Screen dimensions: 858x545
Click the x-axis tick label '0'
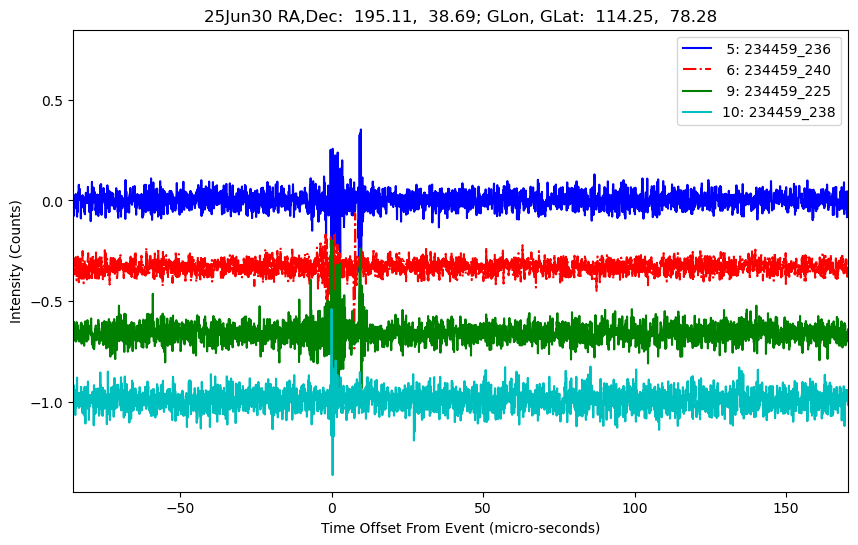(x=332, y=508)
